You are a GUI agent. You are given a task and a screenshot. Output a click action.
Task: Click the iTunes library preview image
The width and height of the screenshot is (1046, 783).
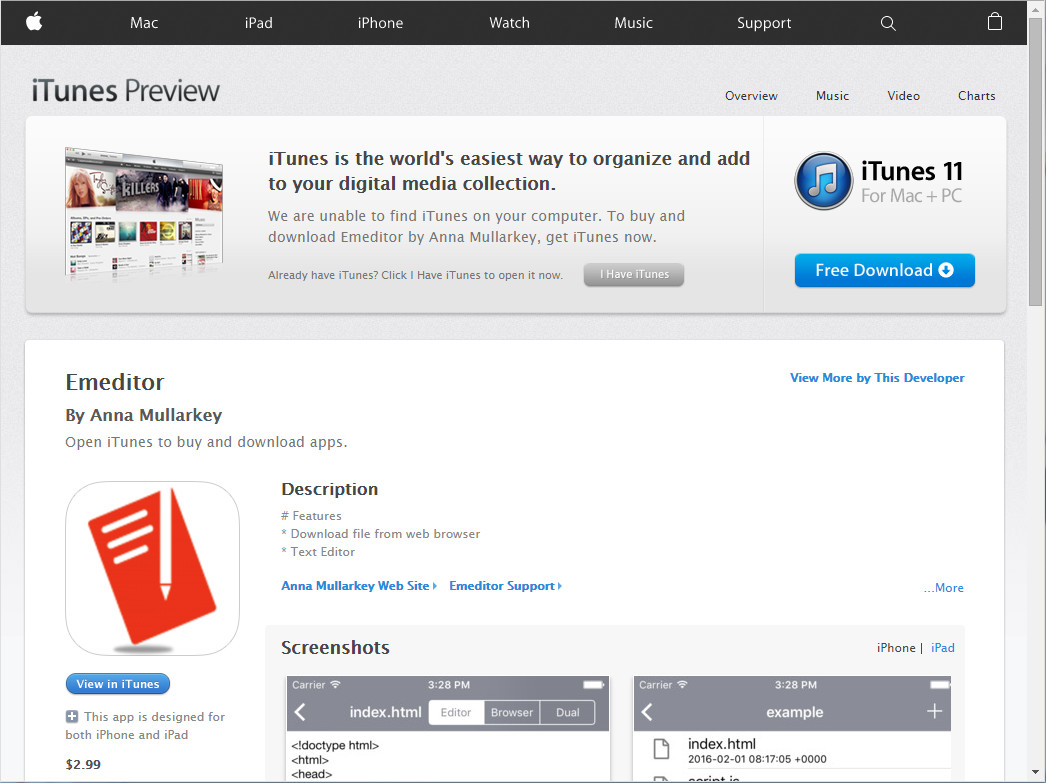pyautogui.click(x=143, y=212)
